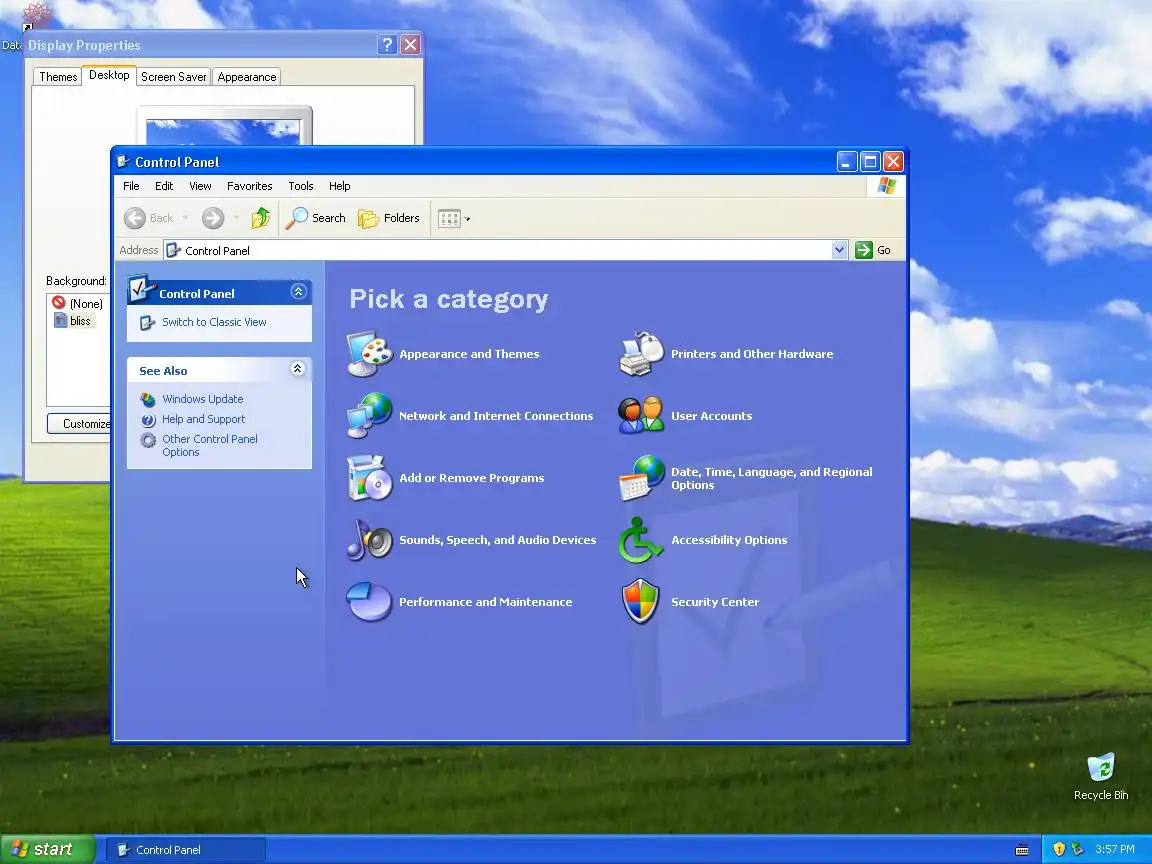Switch to Appearance tab in Display Properties
Image resolution: width=1152 pixels, height=864 pixels.
pyautogui.click(x=247, y=77)
